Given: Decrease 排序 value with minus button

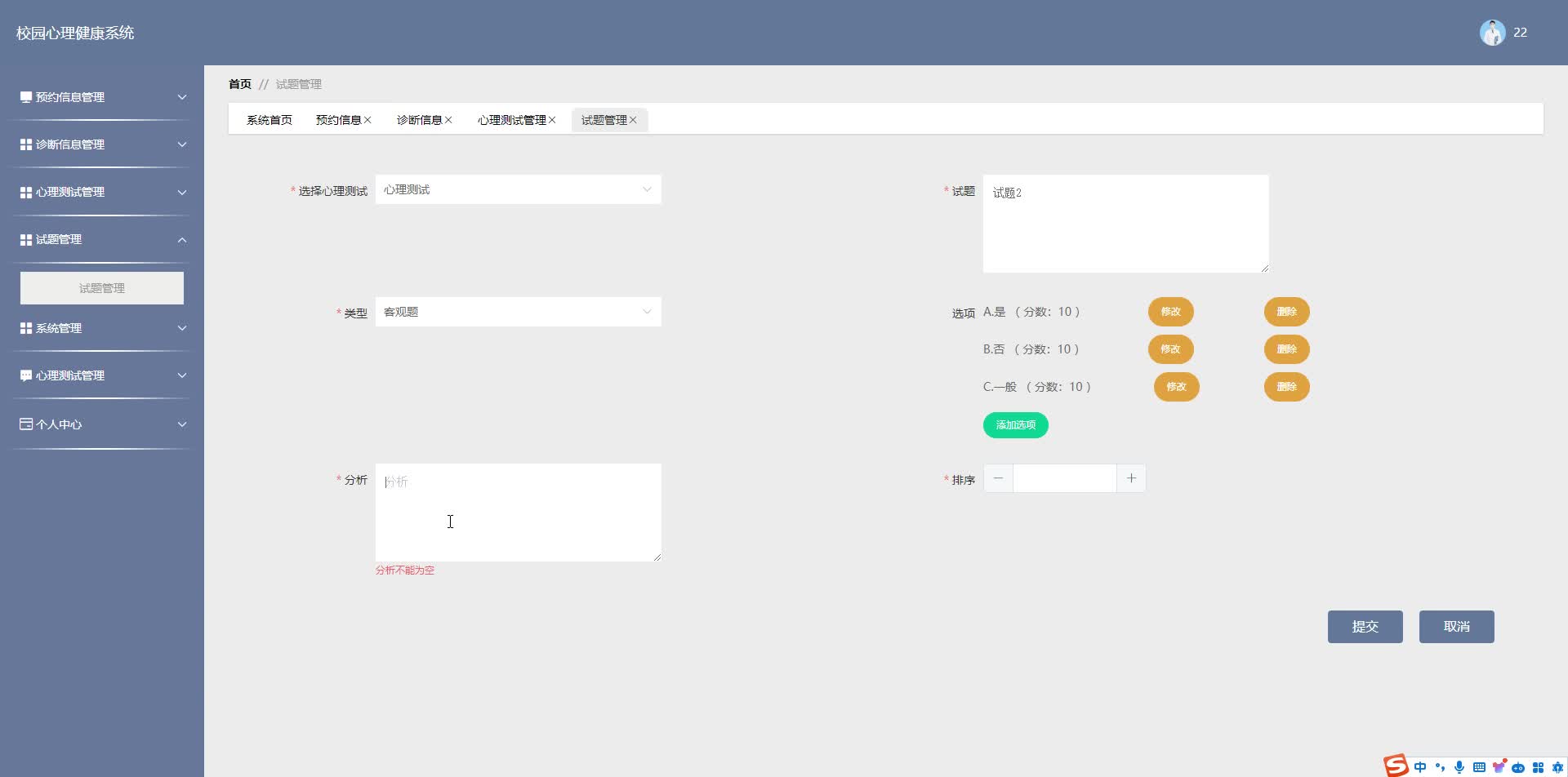Looking at the screenshot, I should click(x=998, y=478).
